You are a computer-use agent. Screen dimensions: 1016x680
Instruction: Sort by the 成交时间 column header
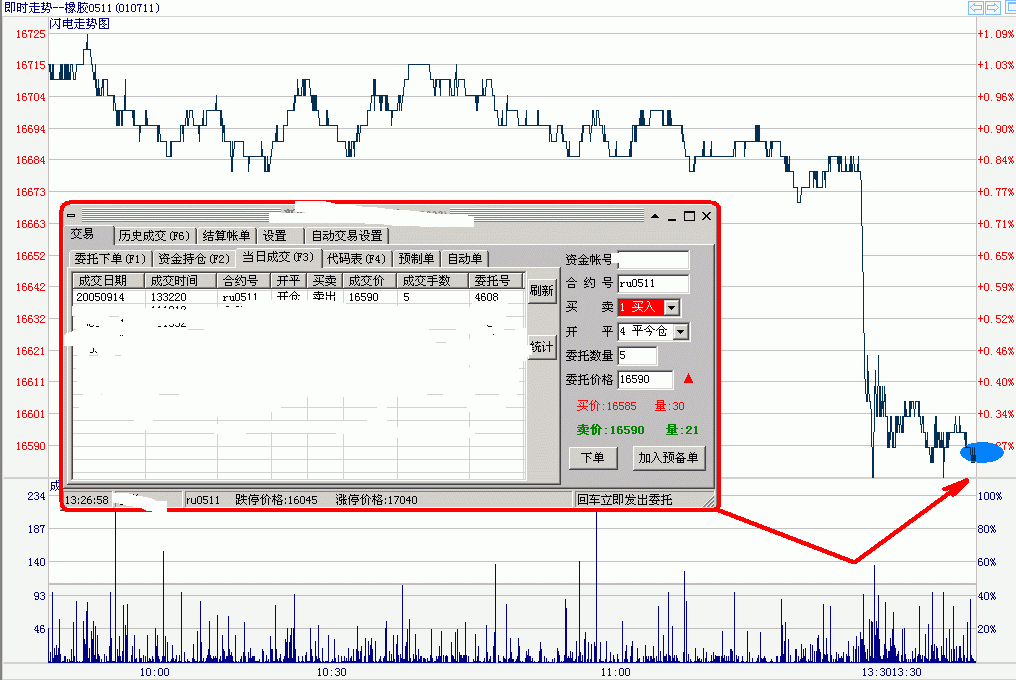tap(180, 281)
